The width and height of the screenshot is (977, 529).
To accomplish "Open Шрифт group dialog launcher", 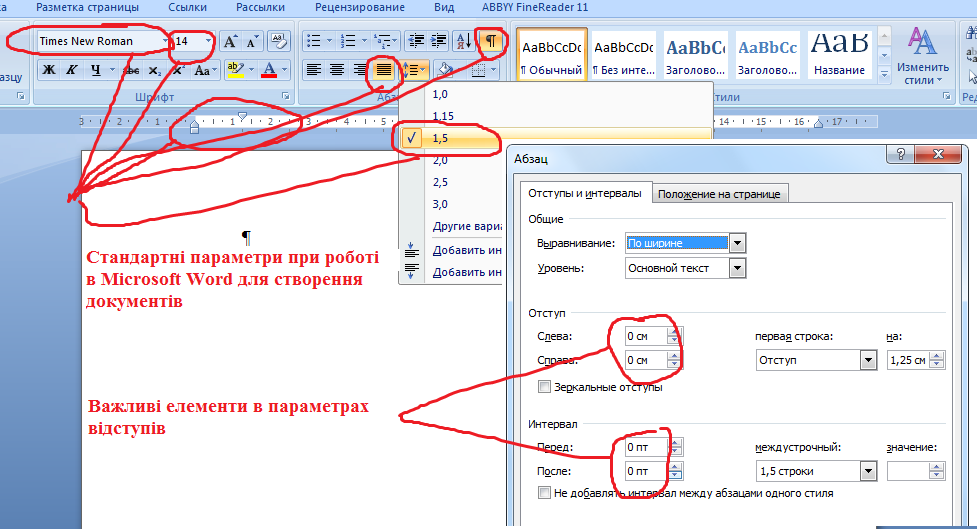I will tap(286, 96).
